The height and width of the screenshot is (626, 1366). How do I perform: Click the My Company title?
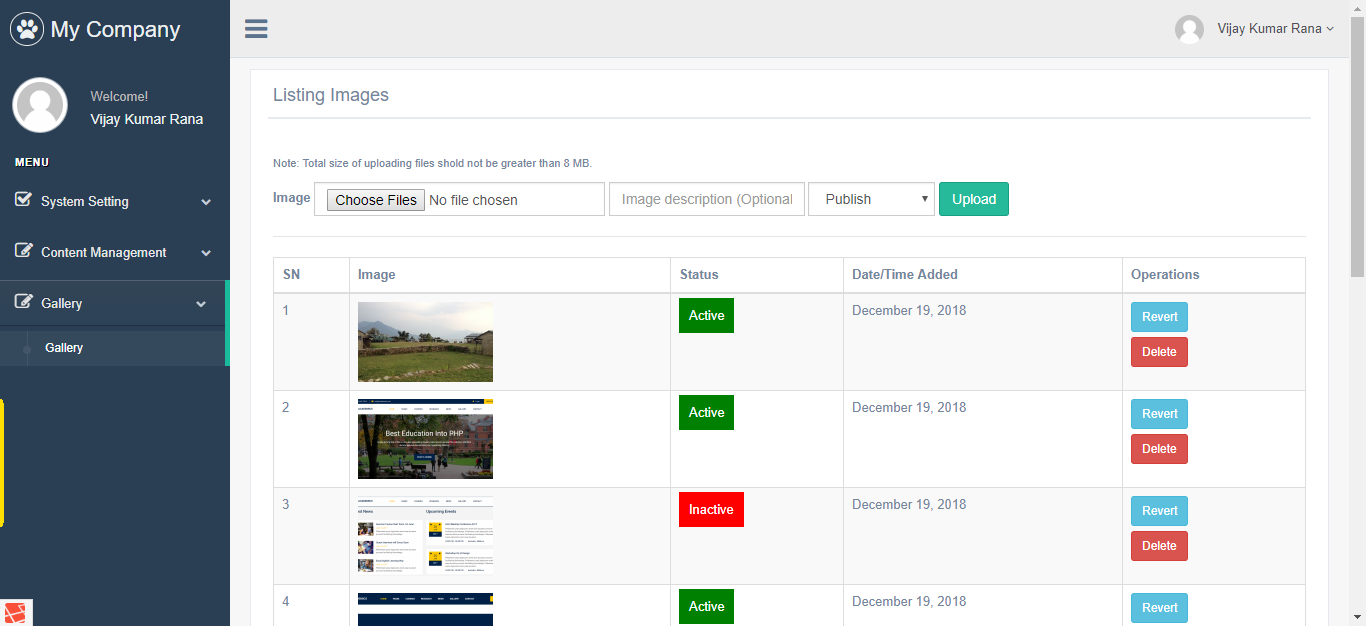tap(115, 30)
